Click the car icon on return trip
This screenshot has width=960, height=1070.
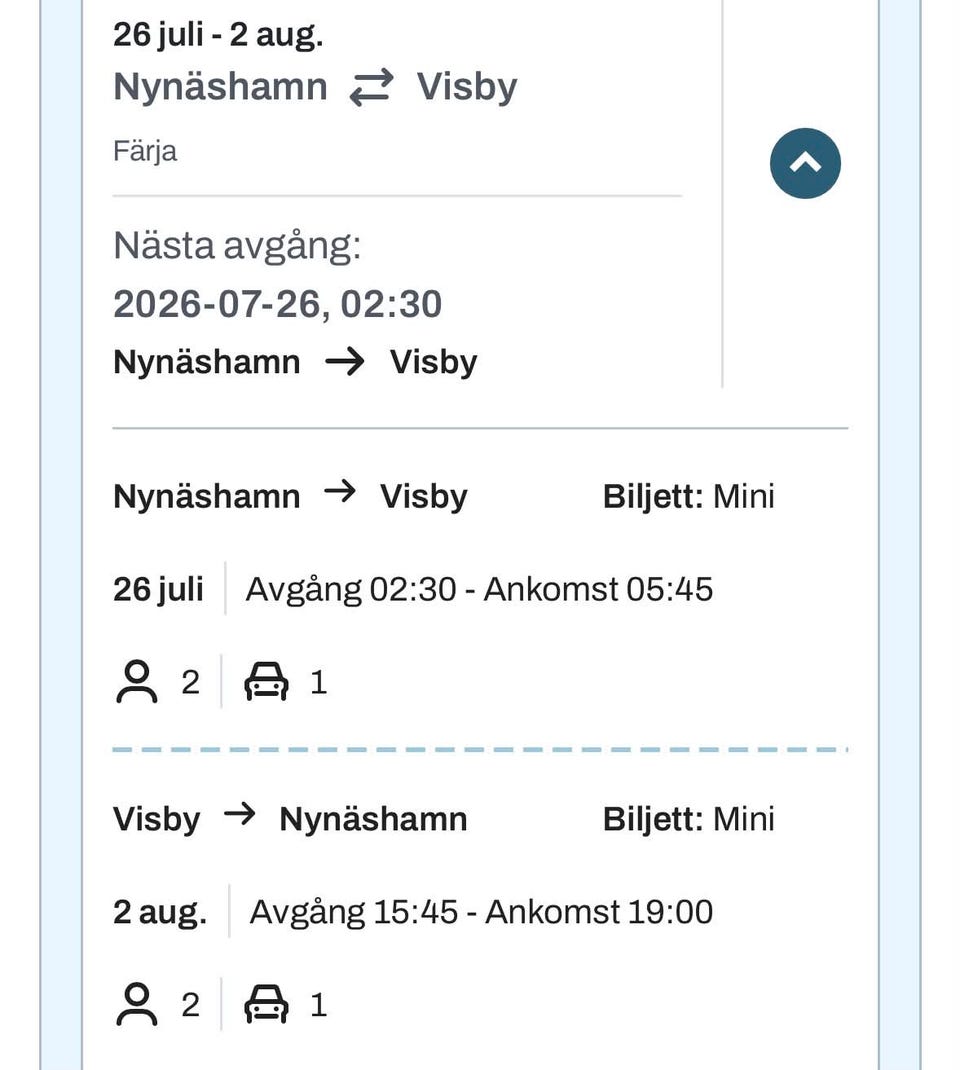pyautogui.click(x=266, y=1004)
